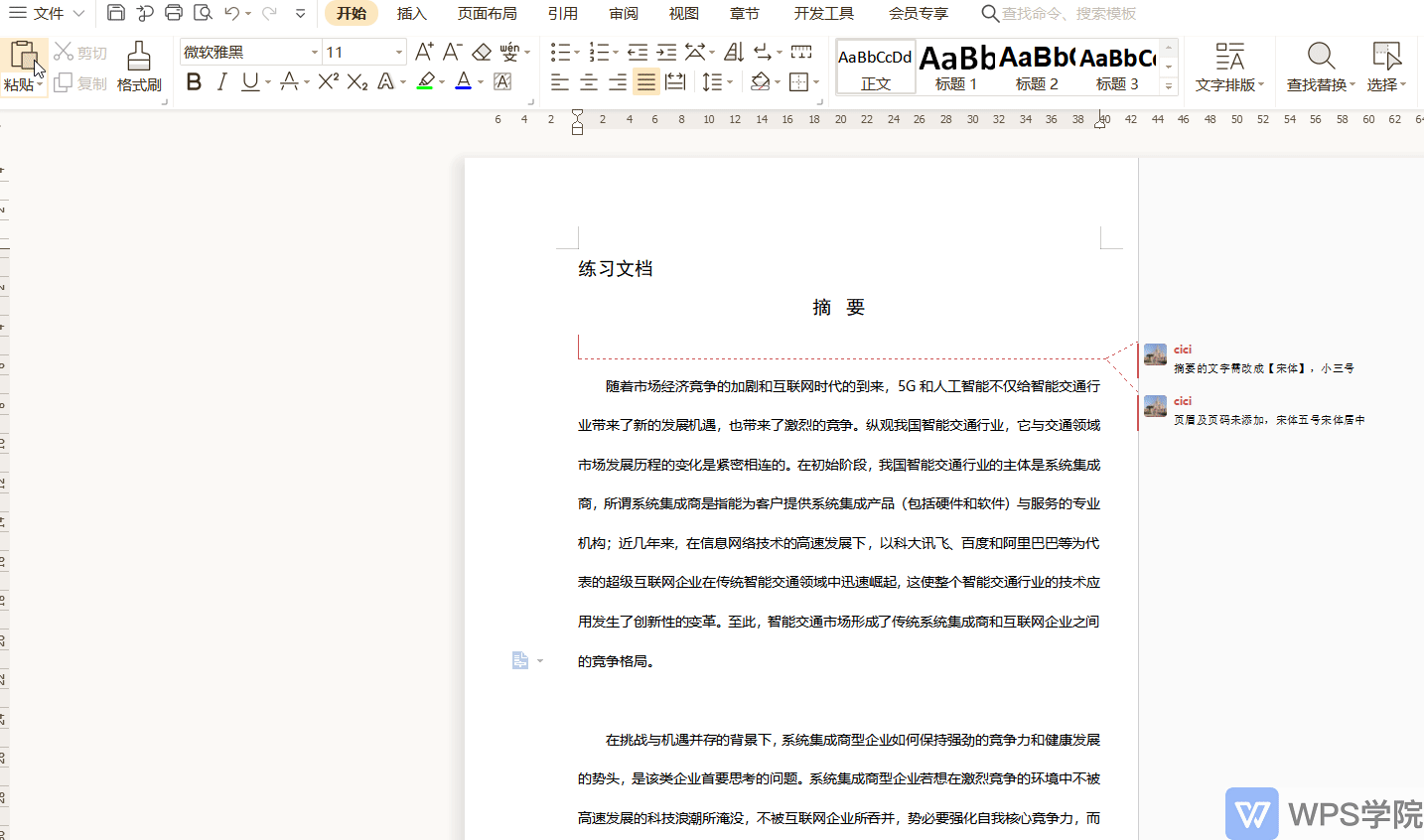Increase font size with A+ icon
Viewport: 1424px width, 840px height.
click(424, 52)
